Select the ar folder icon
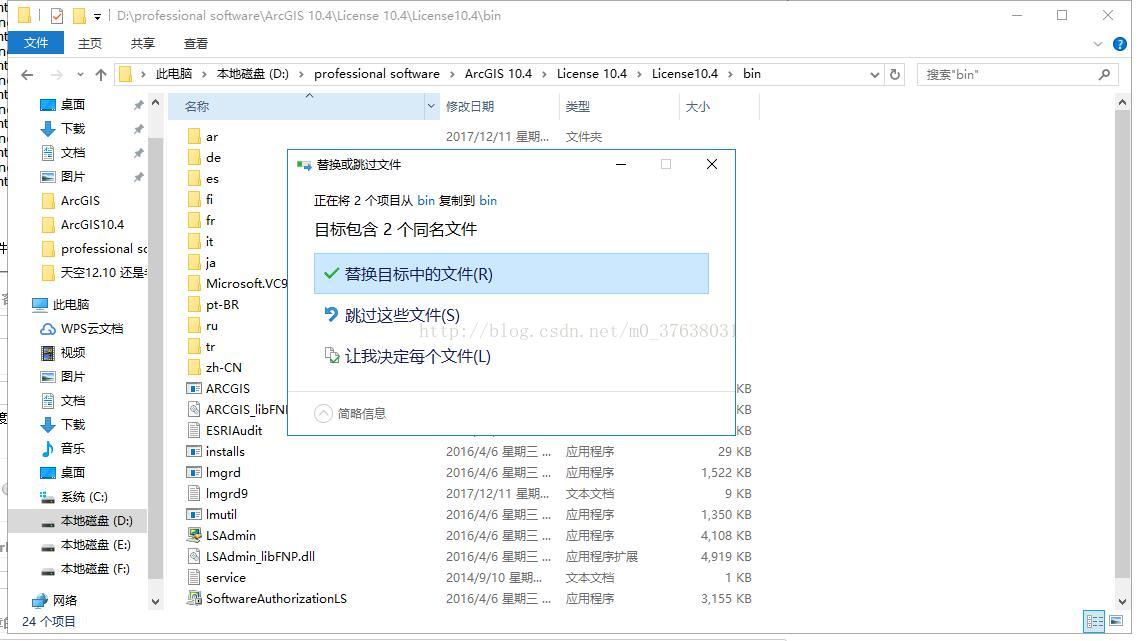The image size is (1139, 641). (194, 137)
